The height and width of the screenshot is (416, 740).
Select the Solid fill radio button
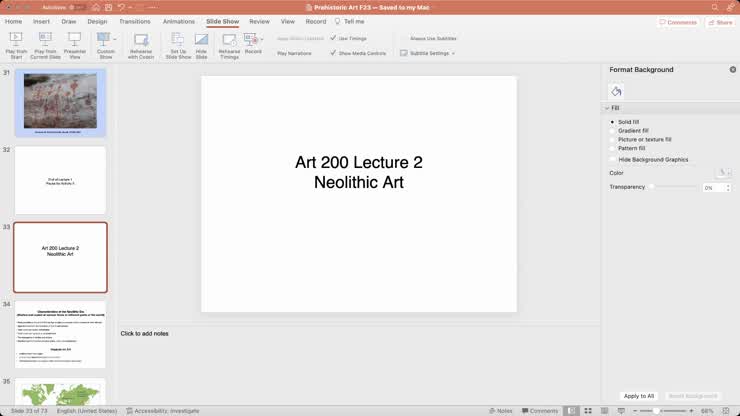[613, 122]
